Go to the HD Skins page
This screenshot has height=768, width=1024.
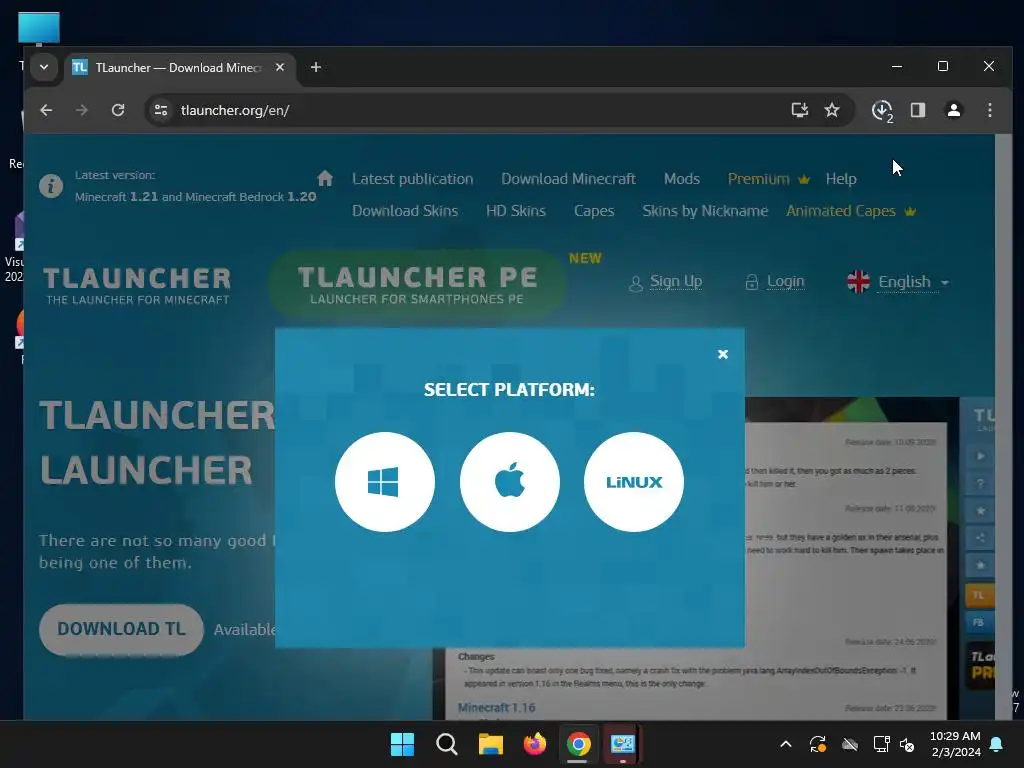pos(515,211)
